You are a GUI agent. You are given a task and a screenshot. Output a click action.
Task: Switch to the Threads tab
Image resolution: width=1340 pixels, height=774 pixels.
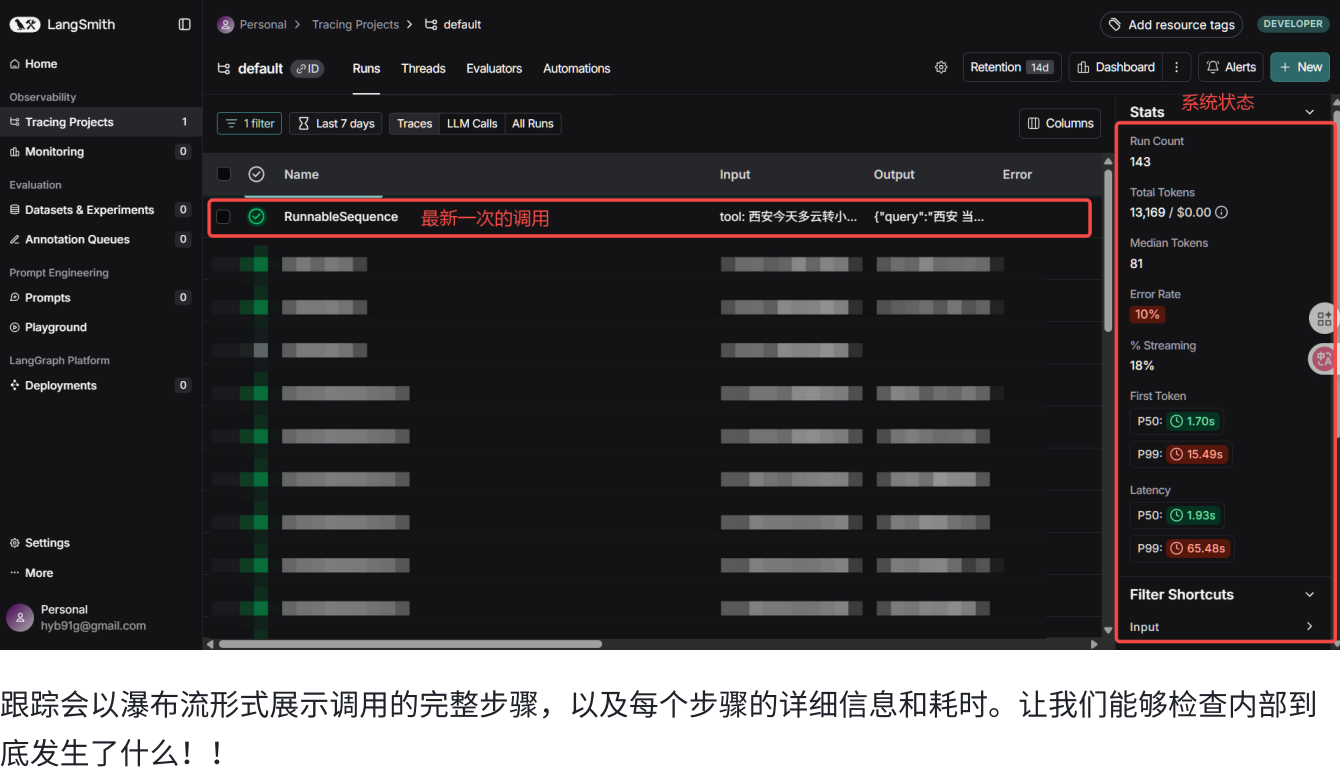tap(423, 68)
